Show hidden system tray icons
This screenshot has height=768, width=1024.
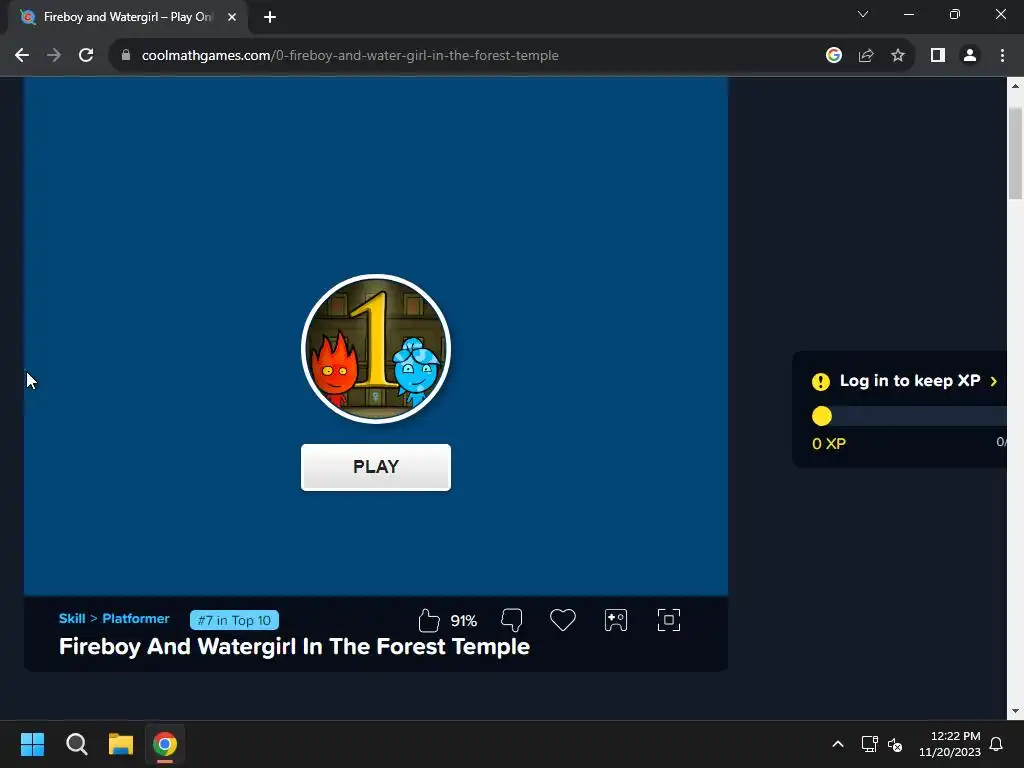[838, 744]
